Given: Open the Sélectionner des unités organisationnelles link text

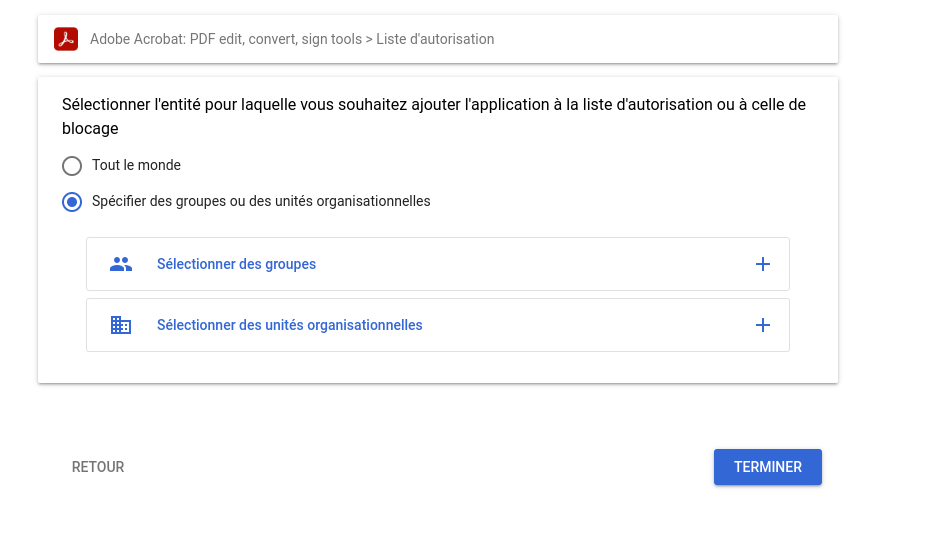Looking at the screenshot, I should tap(289, 325).
